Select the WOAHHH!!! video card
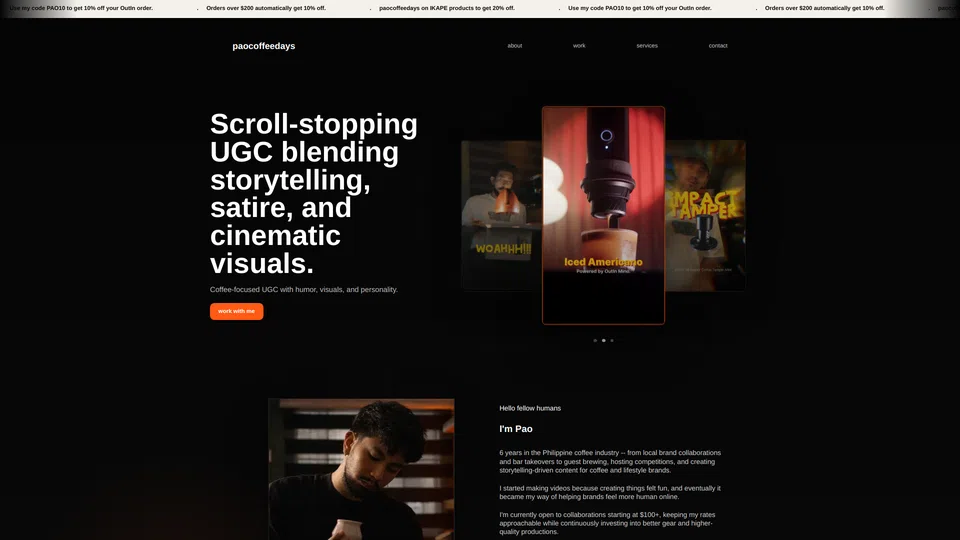The height and width of the screenshot is (540, 960). 501,215
